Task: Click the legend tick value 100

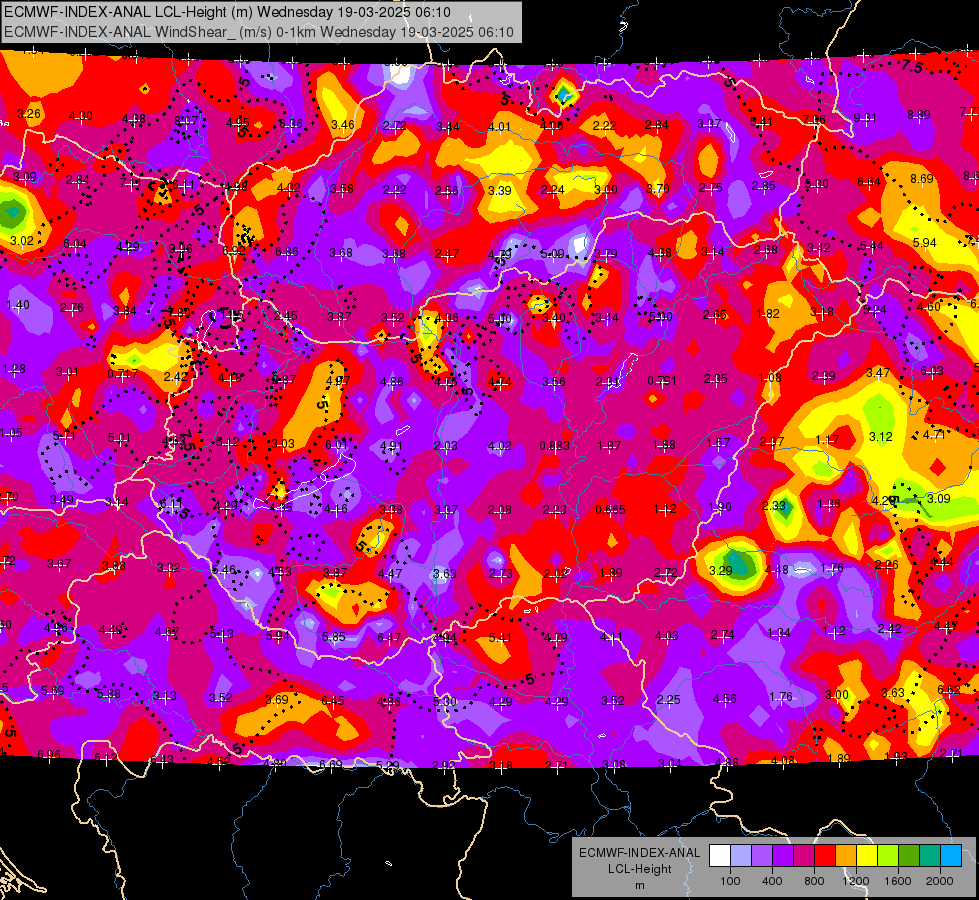Action: (x=730, y=881)
